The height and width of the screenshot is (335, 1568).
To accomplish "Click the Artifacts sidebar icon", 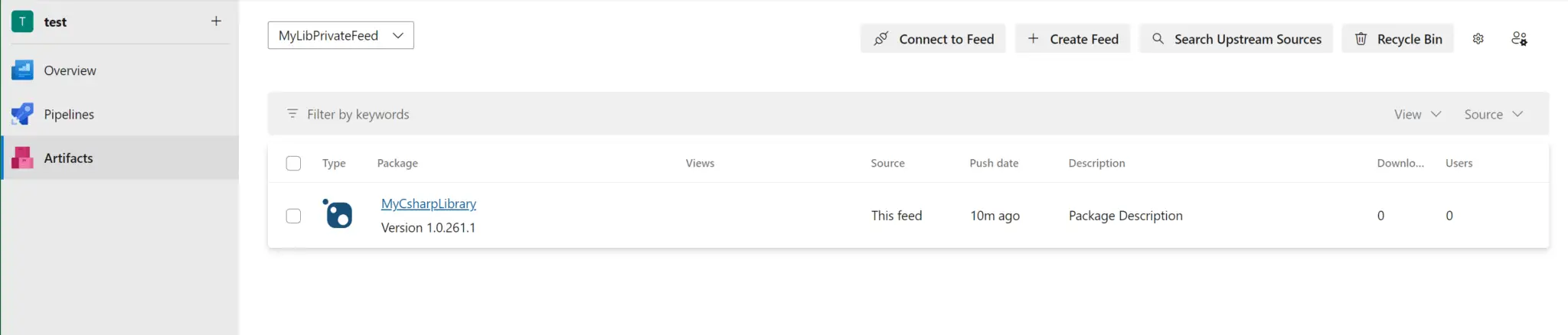I will pyautogui.click(x=22, y=158).
